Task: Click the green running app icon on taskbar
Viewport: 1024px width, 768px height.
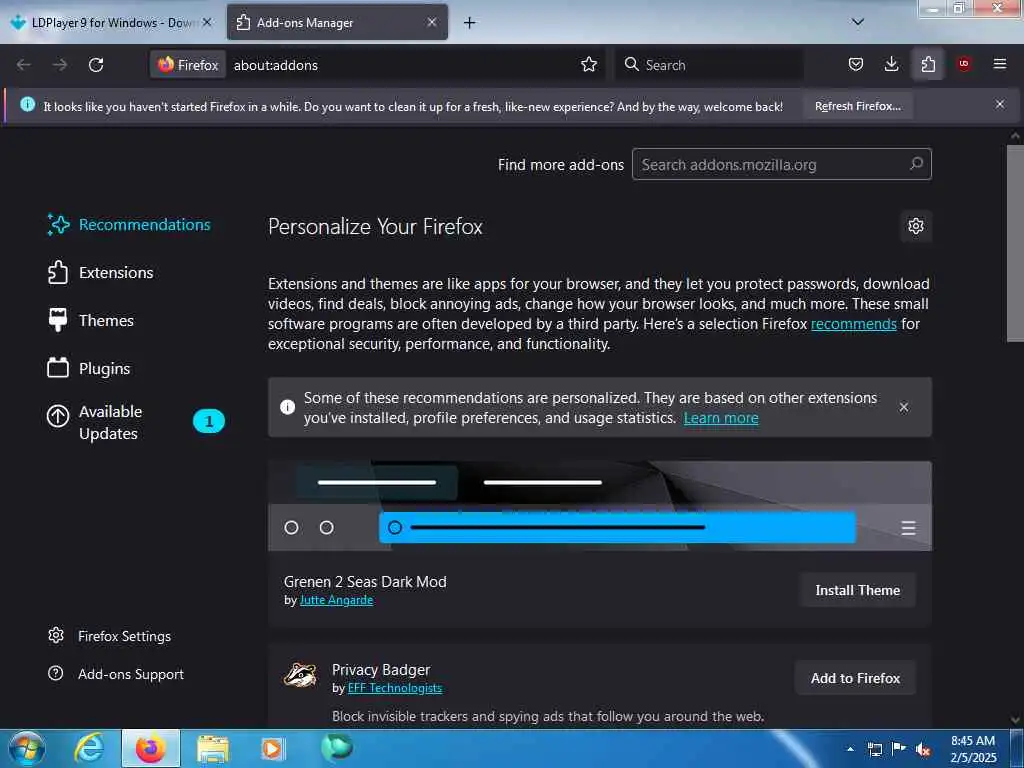Action: click(x=337, y=748)
